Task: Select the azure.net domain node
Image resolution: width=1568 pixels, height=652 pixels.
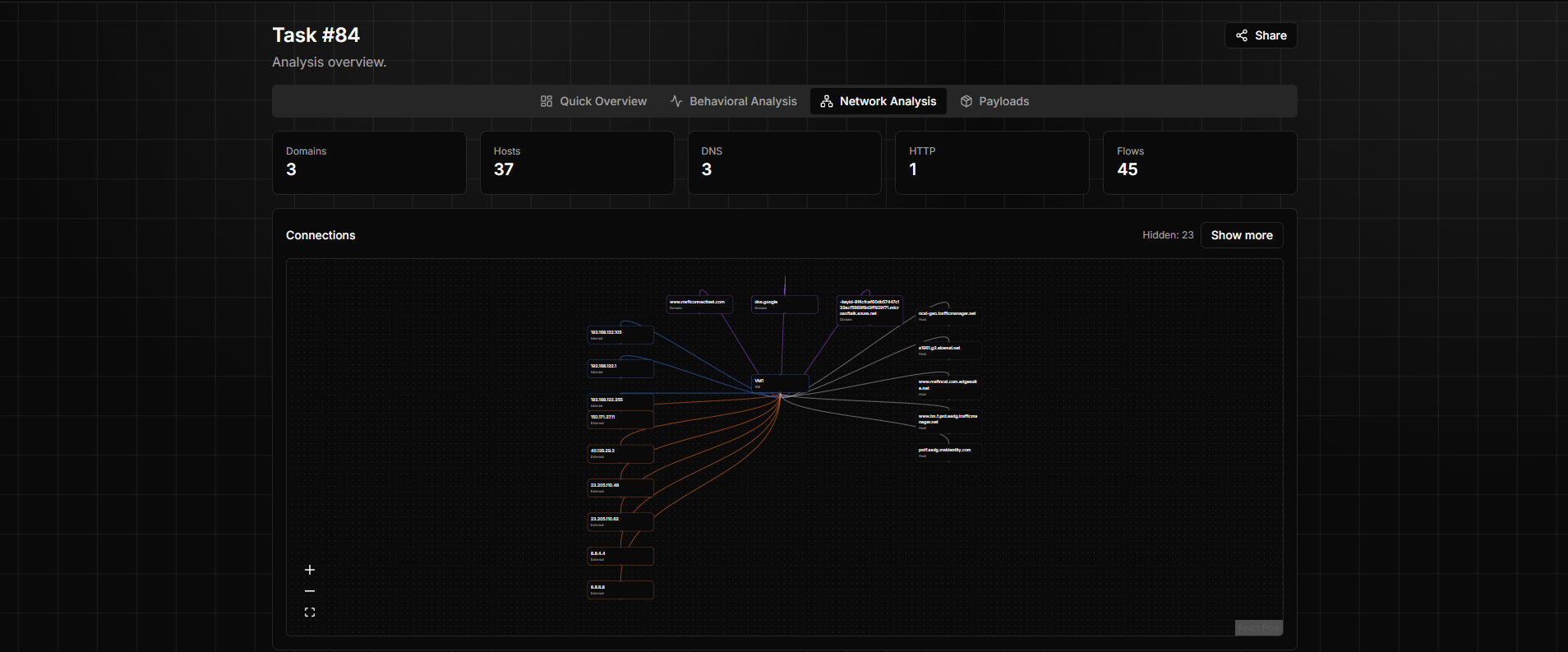Action: (x=869, y=311)
